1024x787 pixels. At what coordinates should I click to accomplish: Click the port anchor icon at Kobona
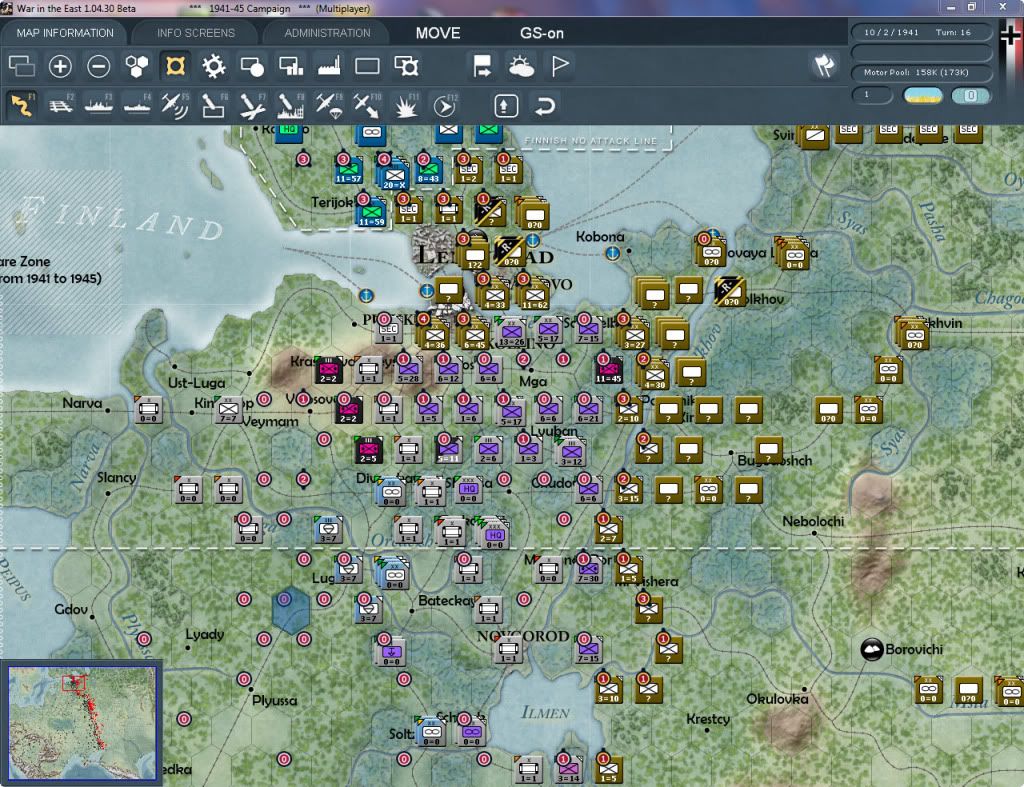[612, 253]
